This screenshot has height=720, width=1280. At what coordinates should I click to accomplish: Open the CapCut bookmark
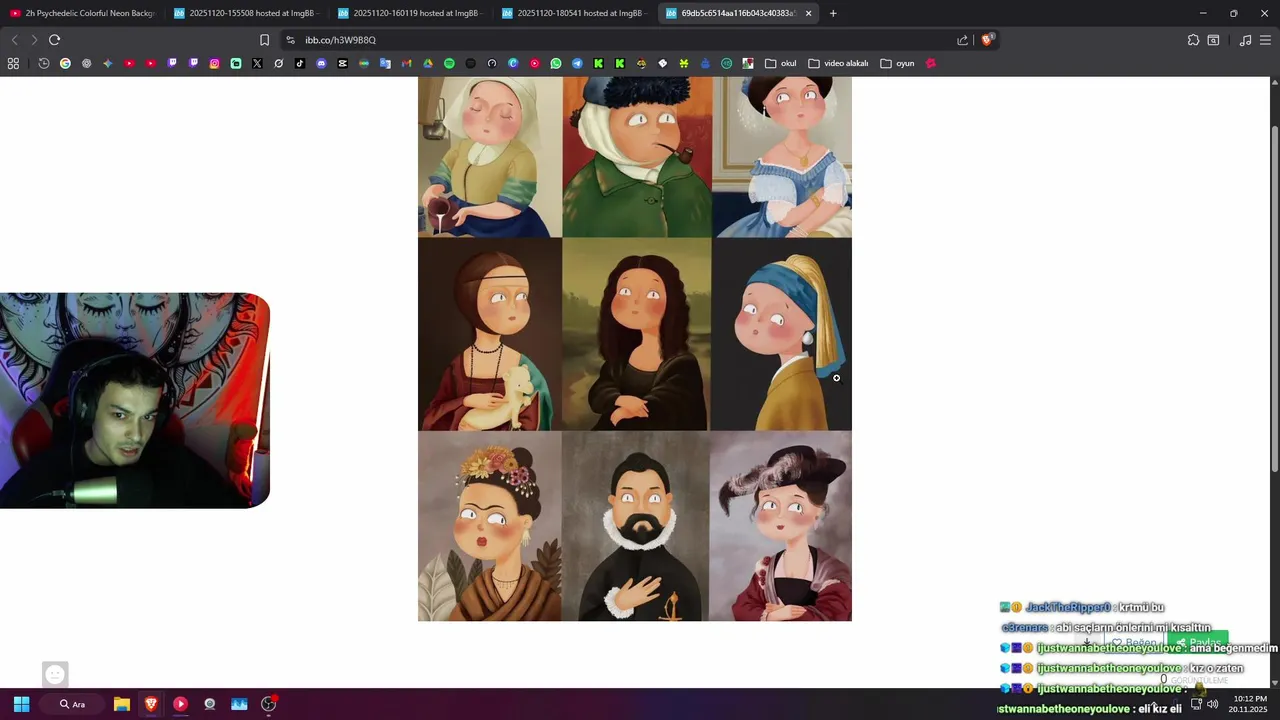(x=342, y=63)
